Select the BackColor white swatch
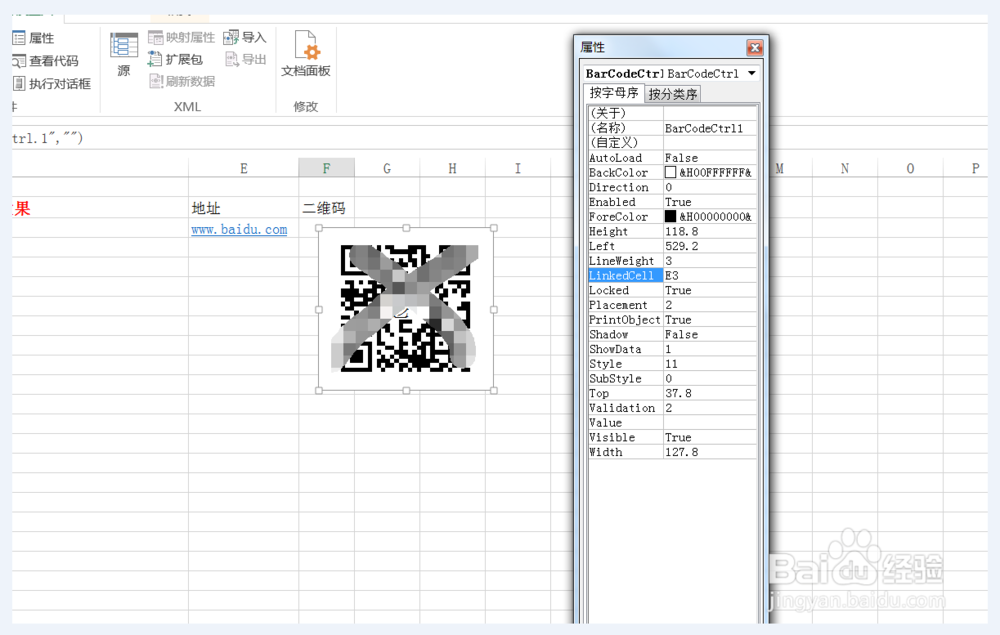This screenshot has height=635, width=1000. click(670, 172)
